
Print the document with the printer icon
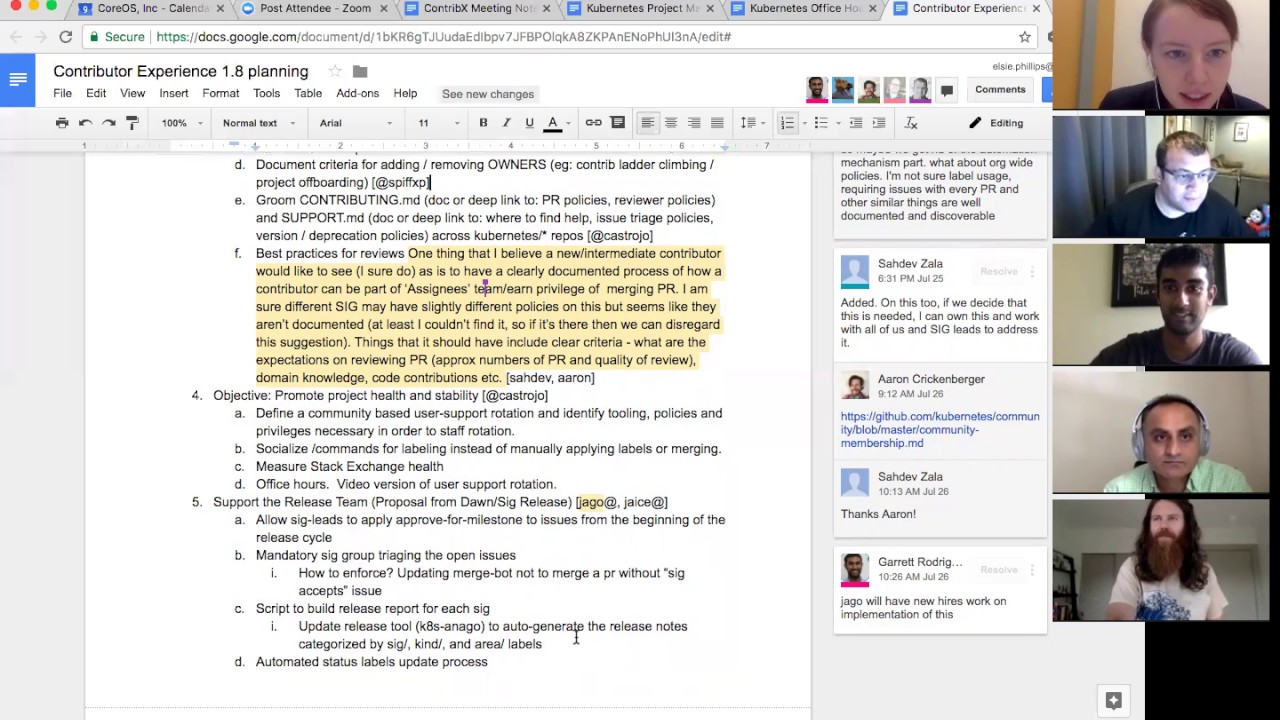coord(62,123)
